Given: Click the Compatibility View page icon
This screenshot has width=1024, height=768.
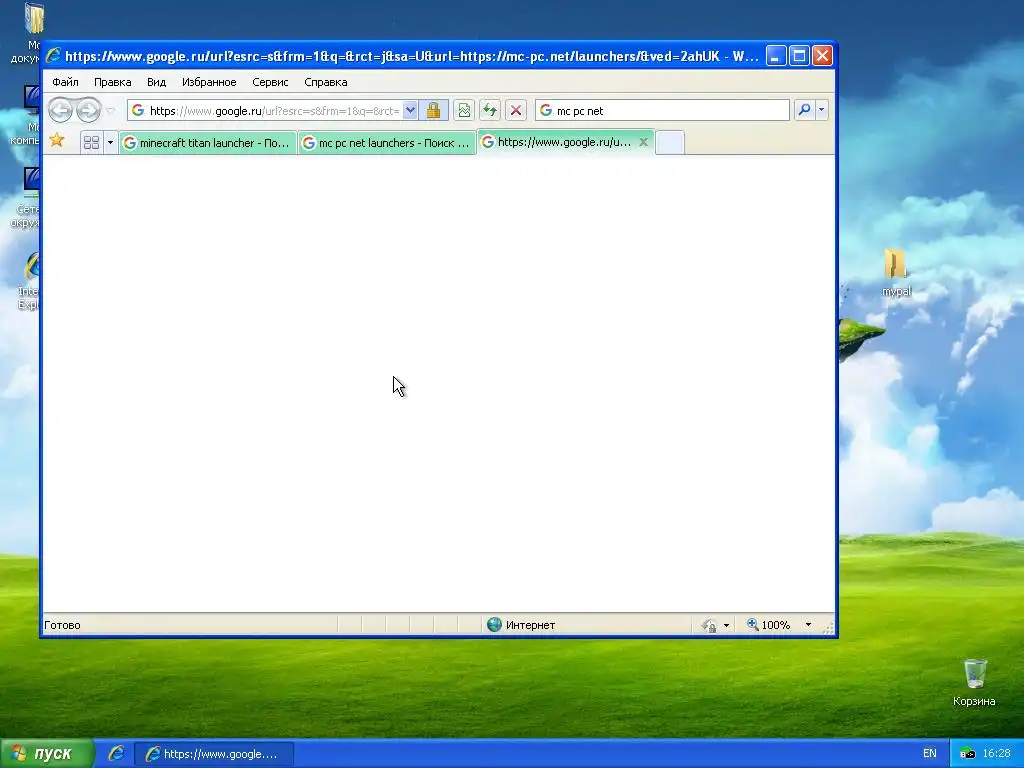Looking at the screenshot, I should (x=464, y=110).
